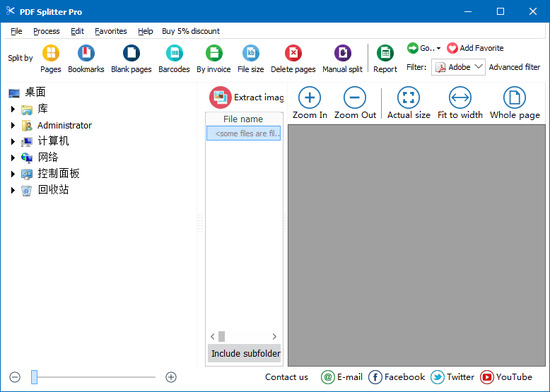Click the plus icon by the slider
Screen dimensions: 550x392
171,377
